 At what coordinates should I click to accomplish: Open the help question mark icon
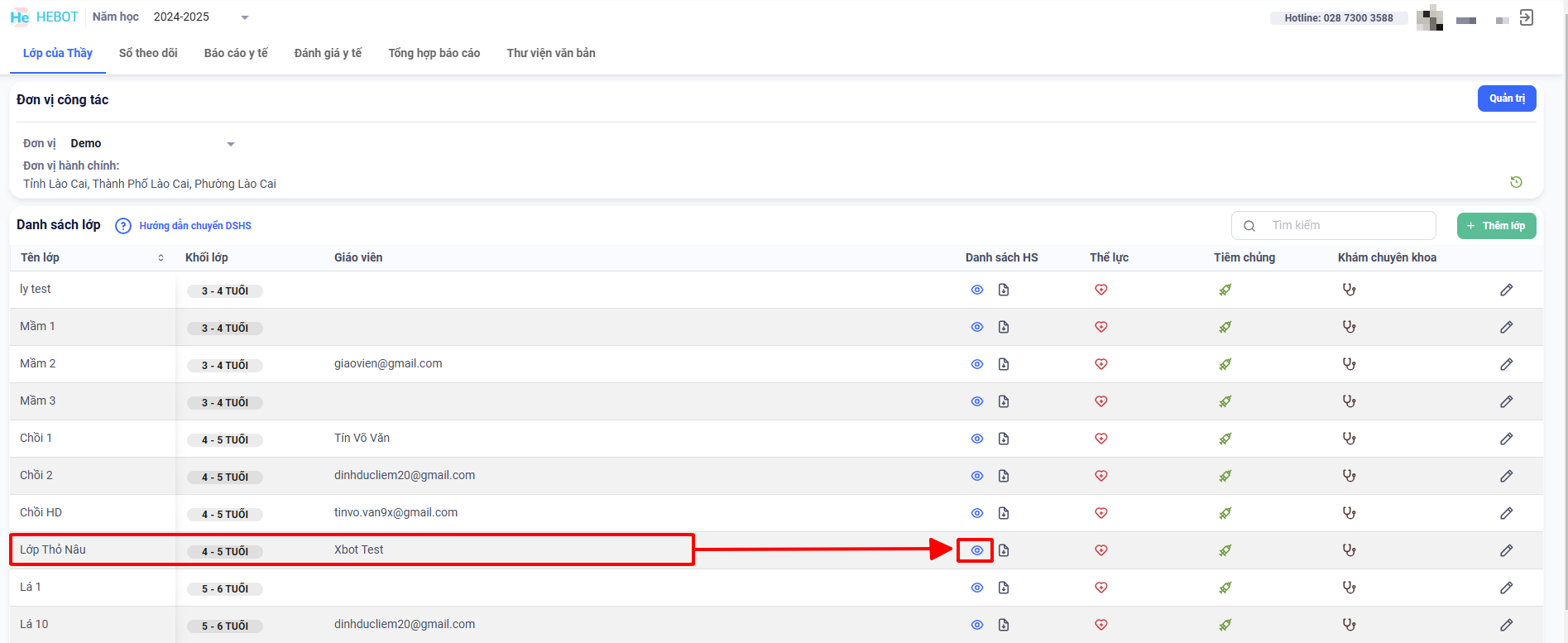click(x=123, y=226)
